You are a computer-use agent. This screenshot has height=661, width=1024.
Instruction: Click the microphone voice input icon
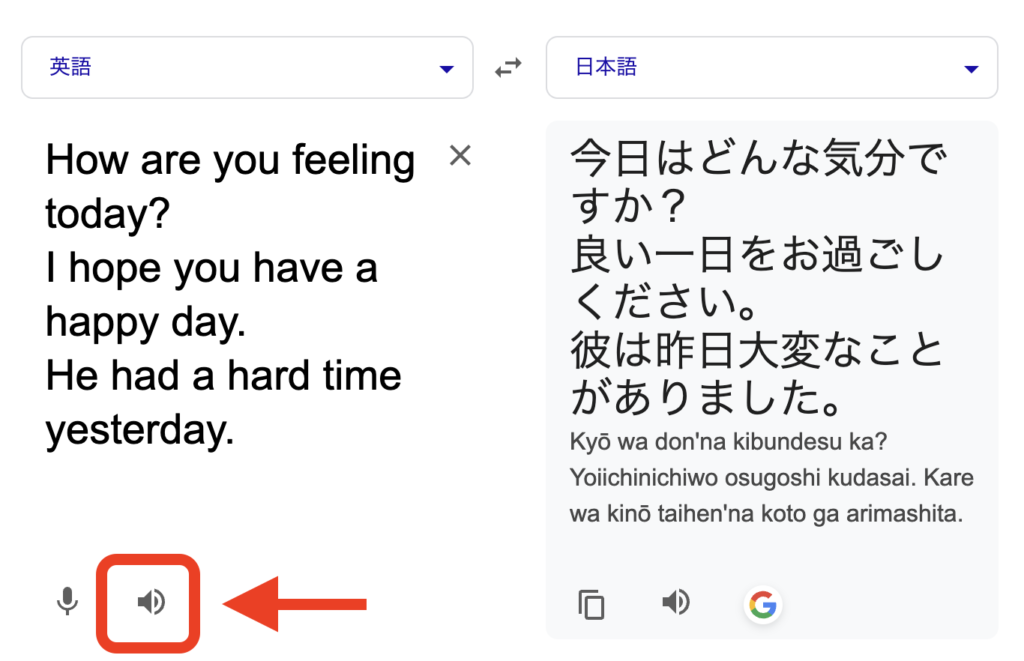[x=67, y=602]
